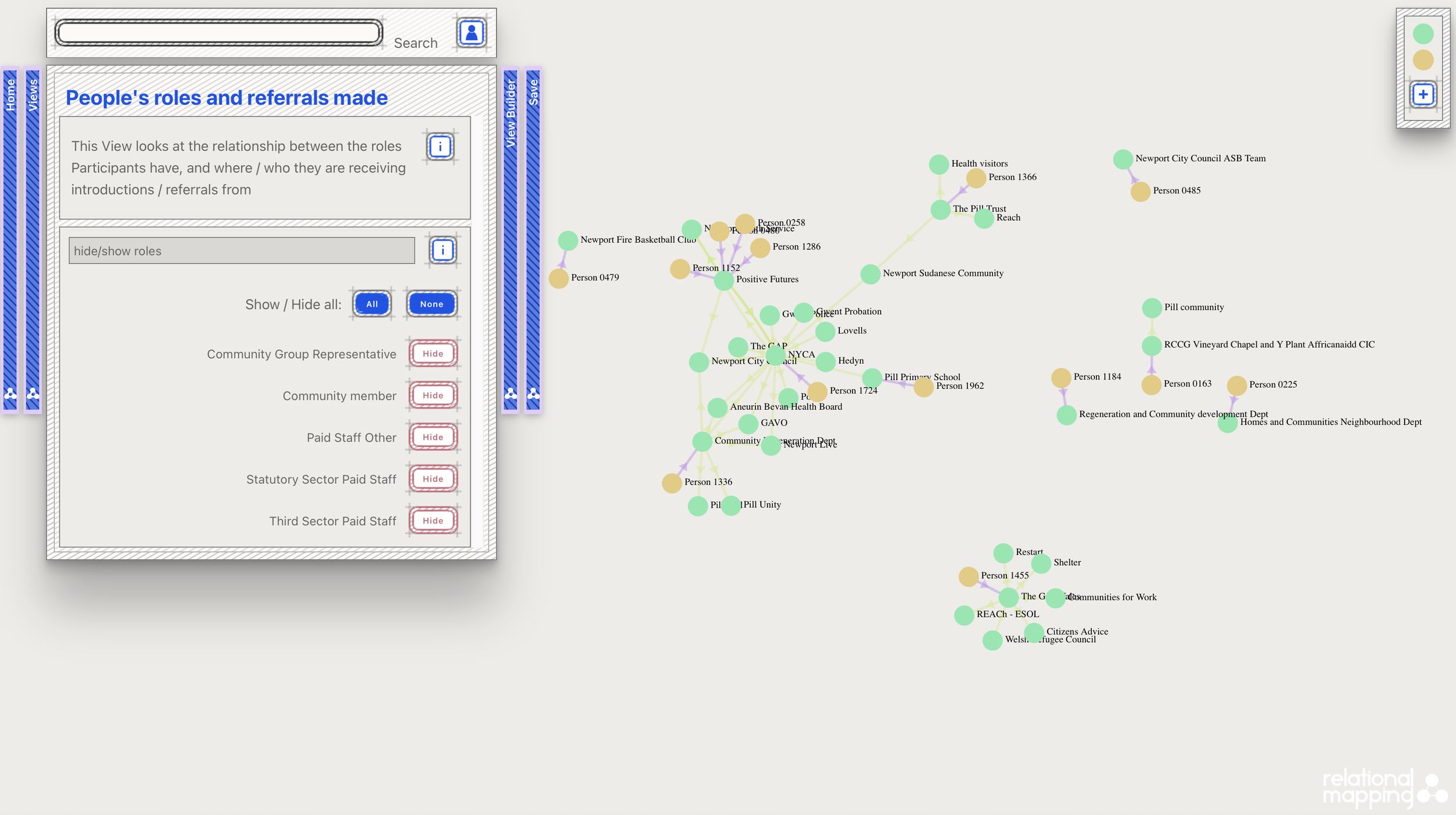
Task: Click the green color swatch in legend
Action: [x=1423, y=34]
